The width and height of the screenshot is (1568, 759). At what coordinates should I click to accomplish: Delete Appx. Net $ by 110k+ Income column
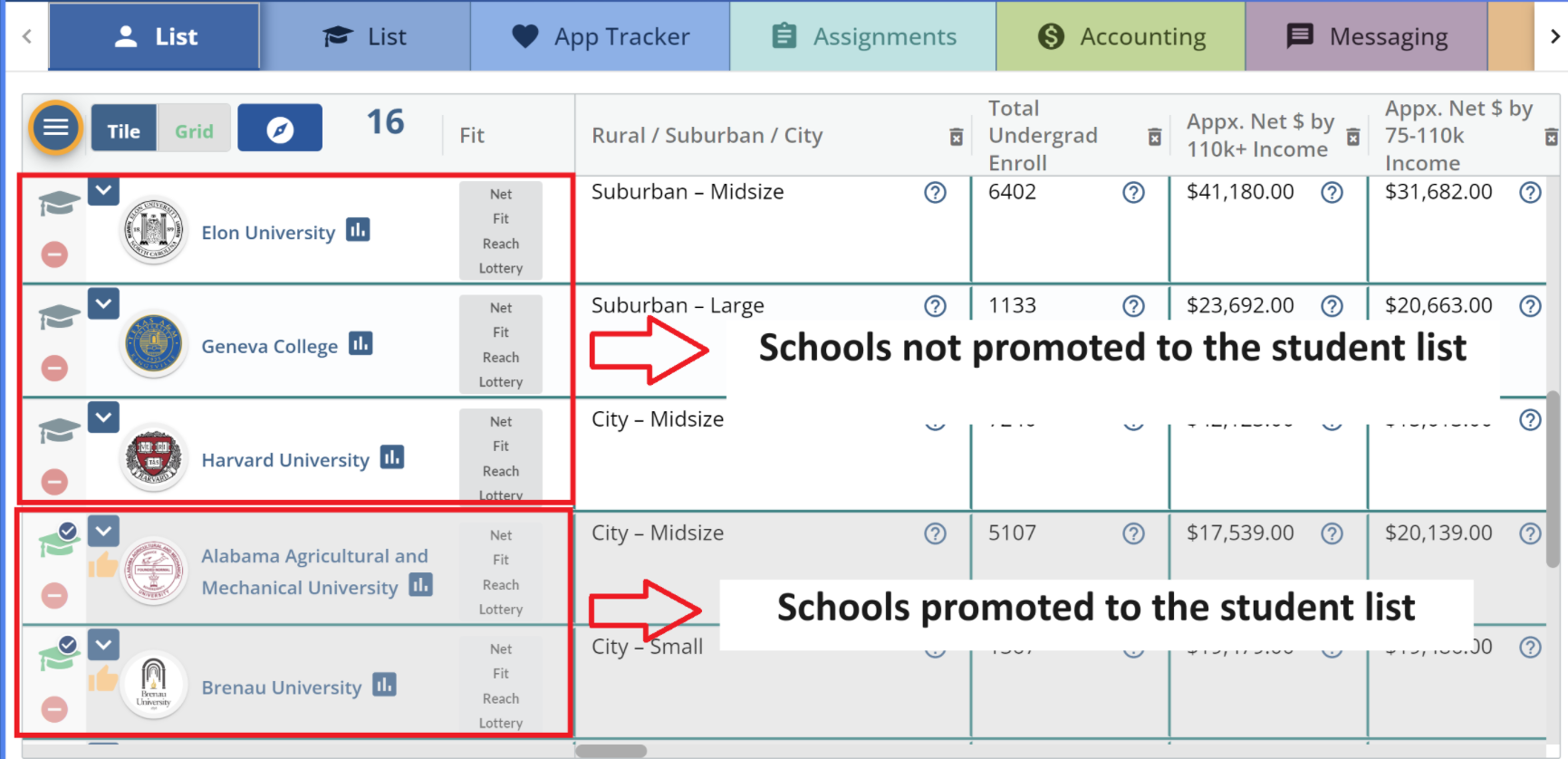1352,137
